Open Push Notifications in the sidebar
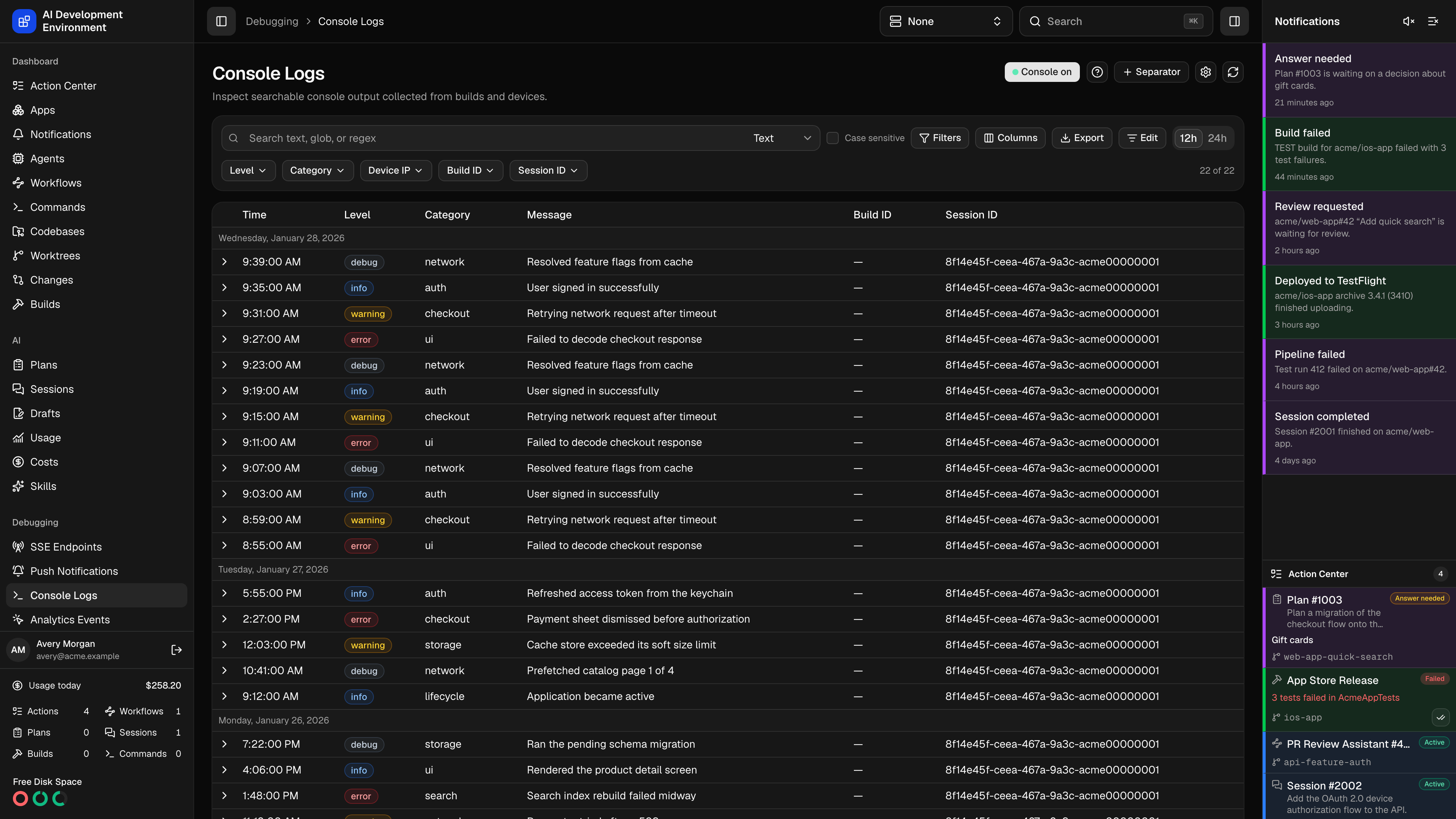The width and height of the screenshot is (1456, 819). pyautogui.click(x=97, y=571)
